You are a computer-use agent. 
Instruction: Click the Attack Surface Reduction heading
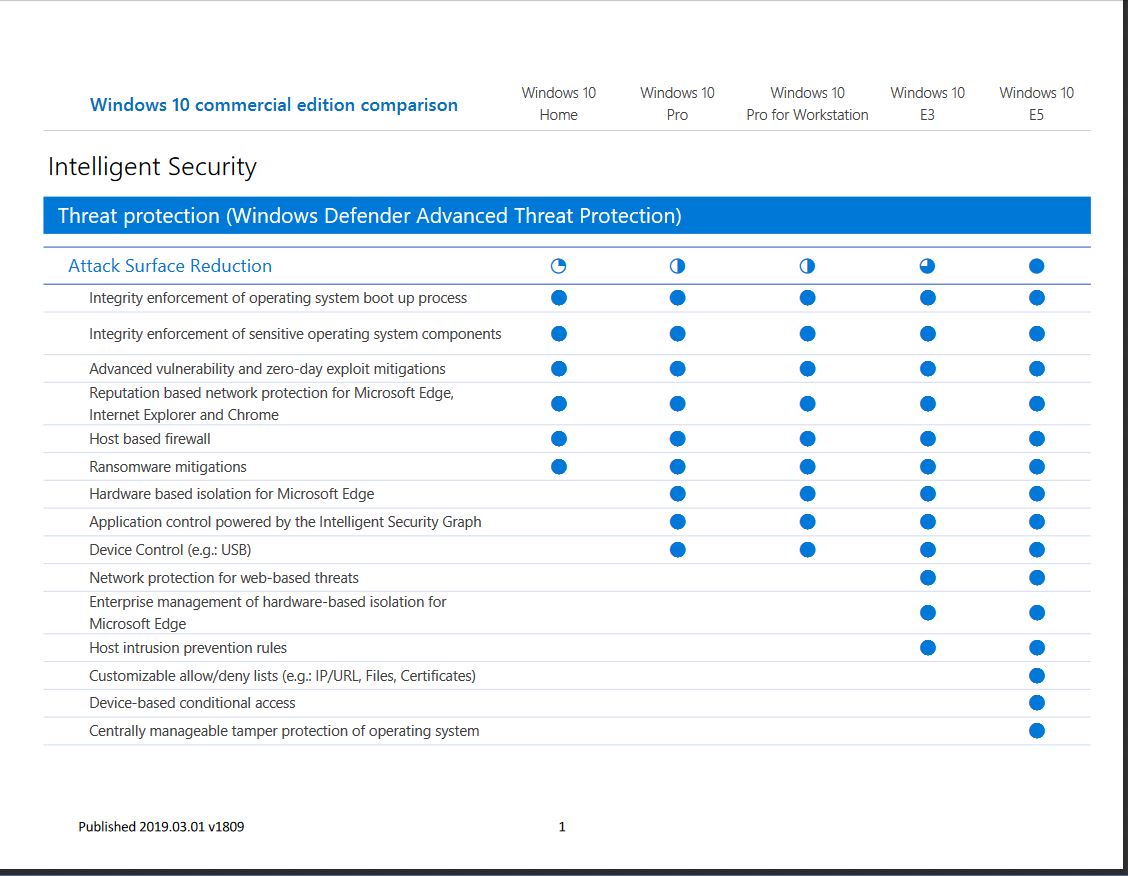(x=170, y=266)
